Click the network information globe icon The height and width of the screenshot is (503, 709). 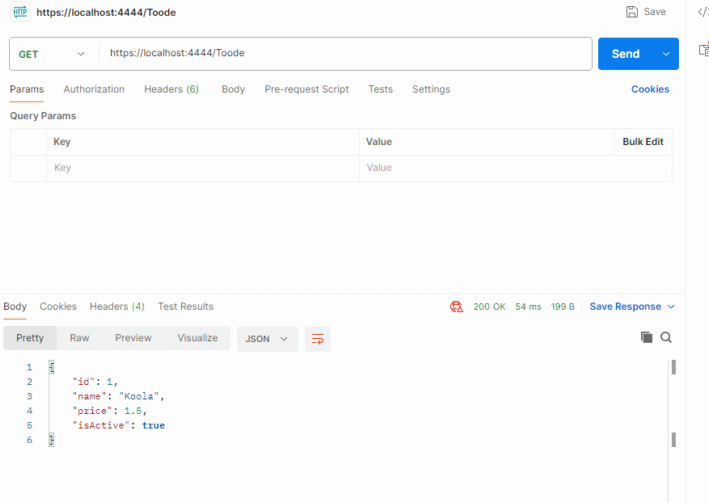457,307
